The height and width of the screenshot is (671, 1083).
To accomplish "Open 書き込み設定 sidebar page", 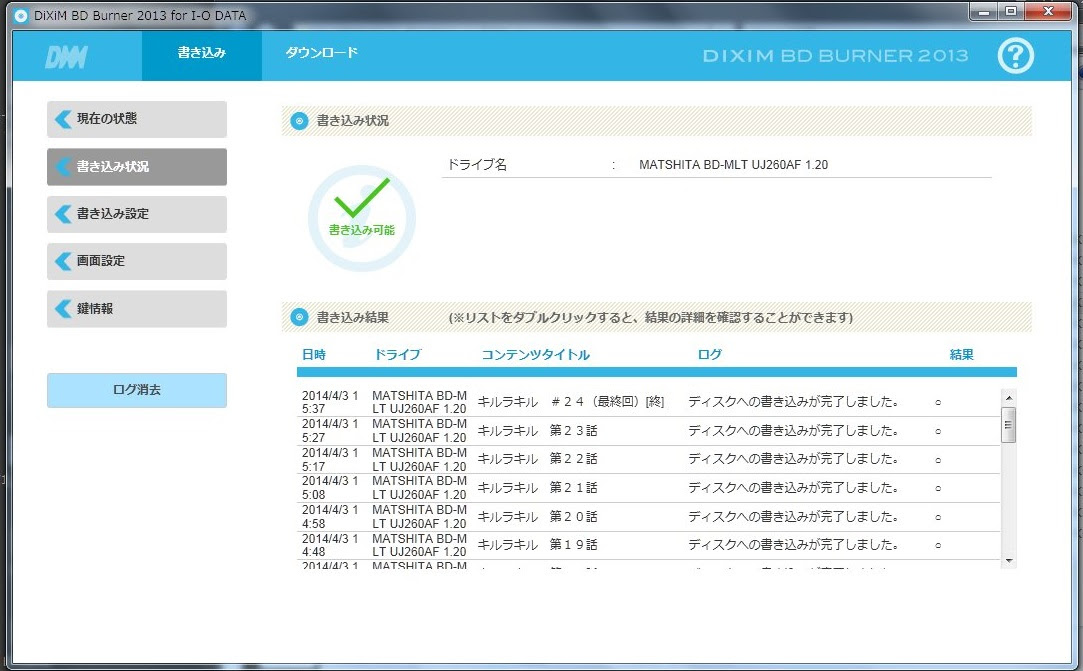I will point(137,214).
